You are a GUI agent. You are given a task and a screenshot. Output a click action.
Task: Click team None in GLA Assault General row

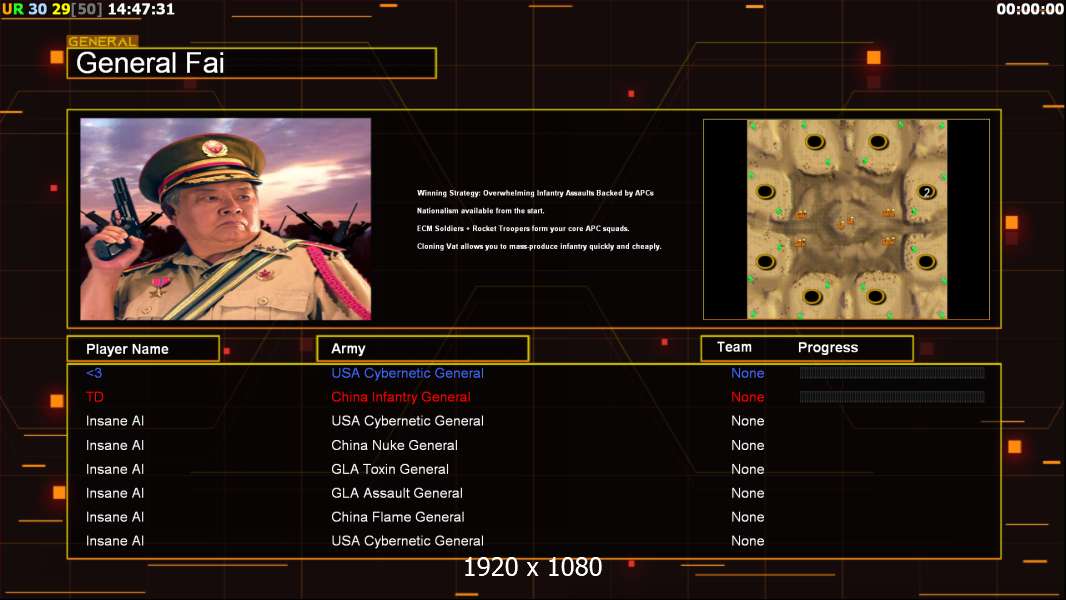coord(747,493)
